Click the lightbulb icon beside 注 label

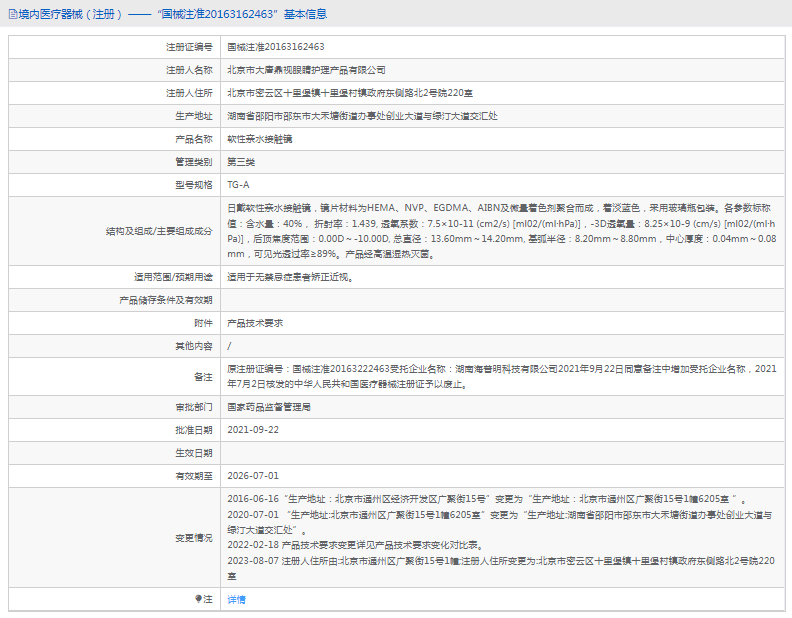click(x=199, y=599)
